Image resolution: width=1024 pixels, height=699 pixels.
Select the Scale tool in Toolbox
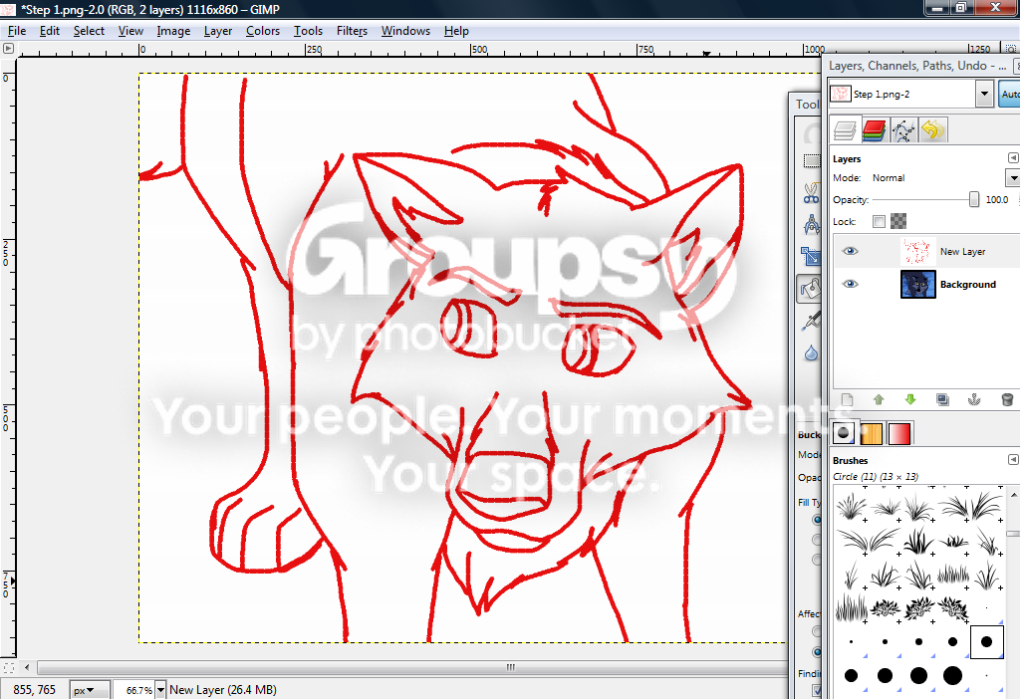(811, 257)
